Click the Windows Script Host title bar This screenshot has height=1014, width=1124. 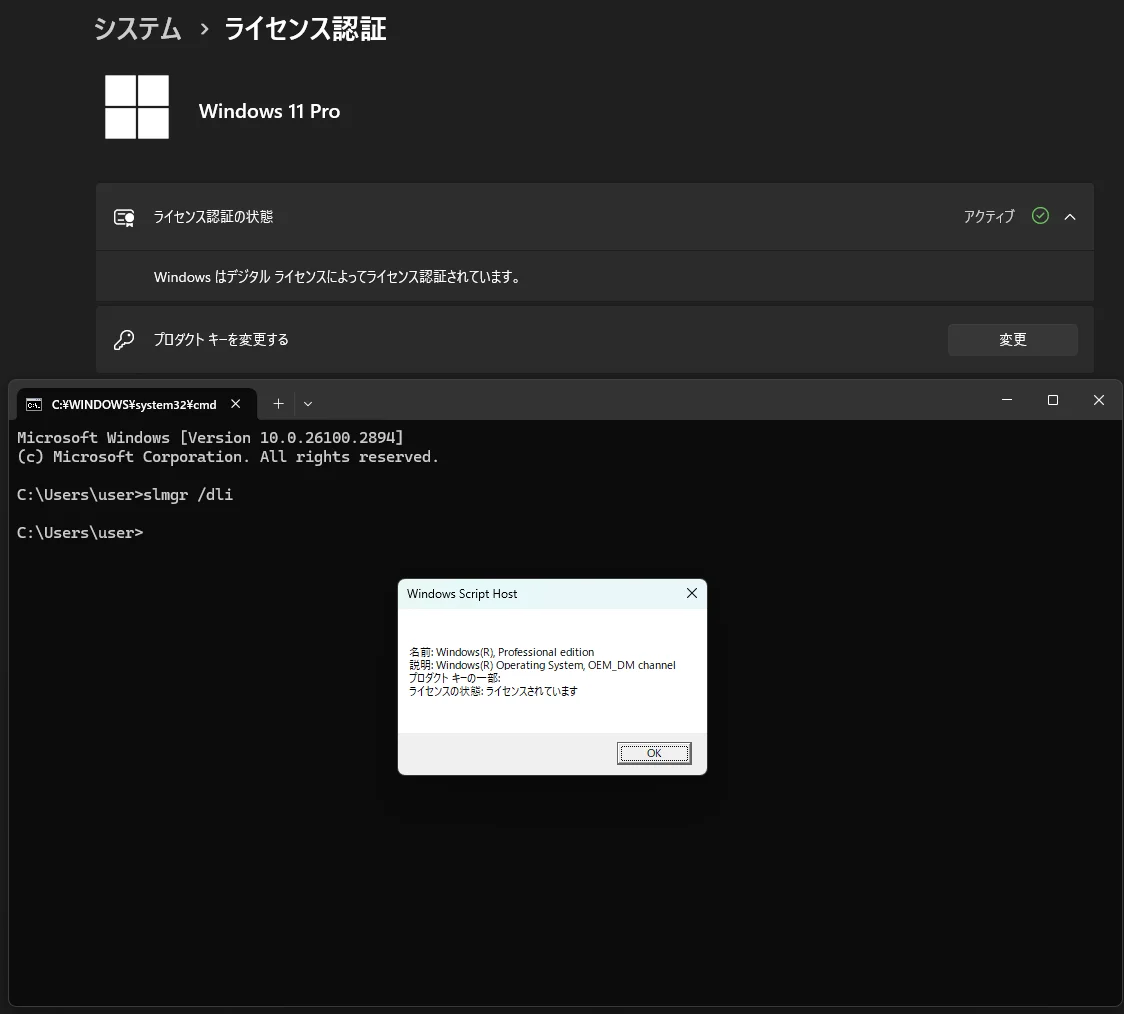pyautogui.click(x=530, y=594)
